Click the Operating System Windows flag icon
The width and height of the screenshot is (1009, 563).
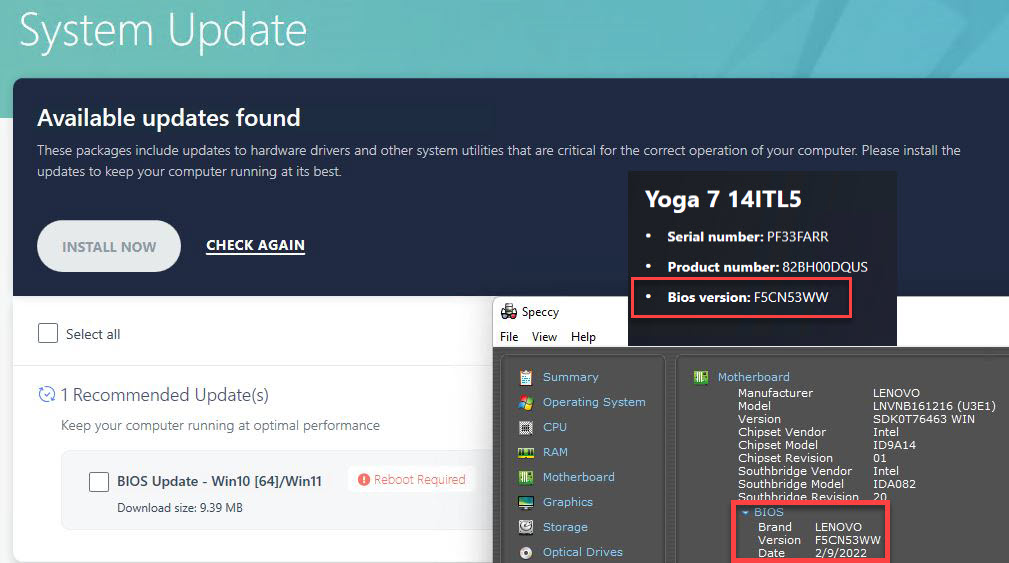[526, 402]
